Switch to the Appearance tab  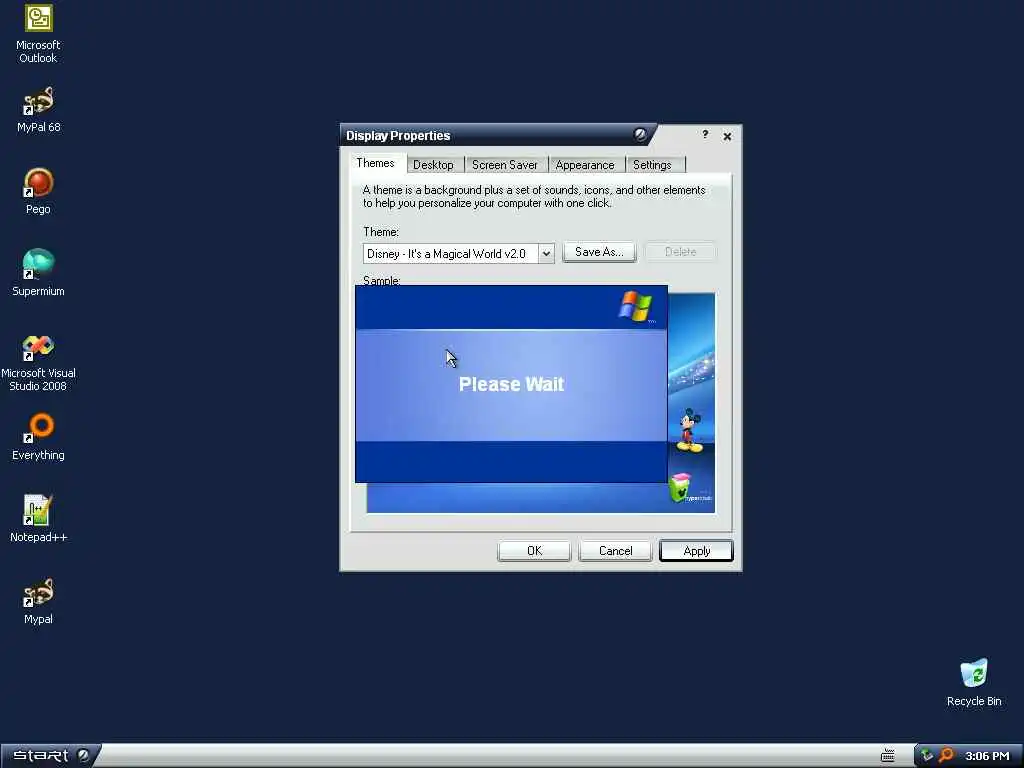tap(584, 165)
